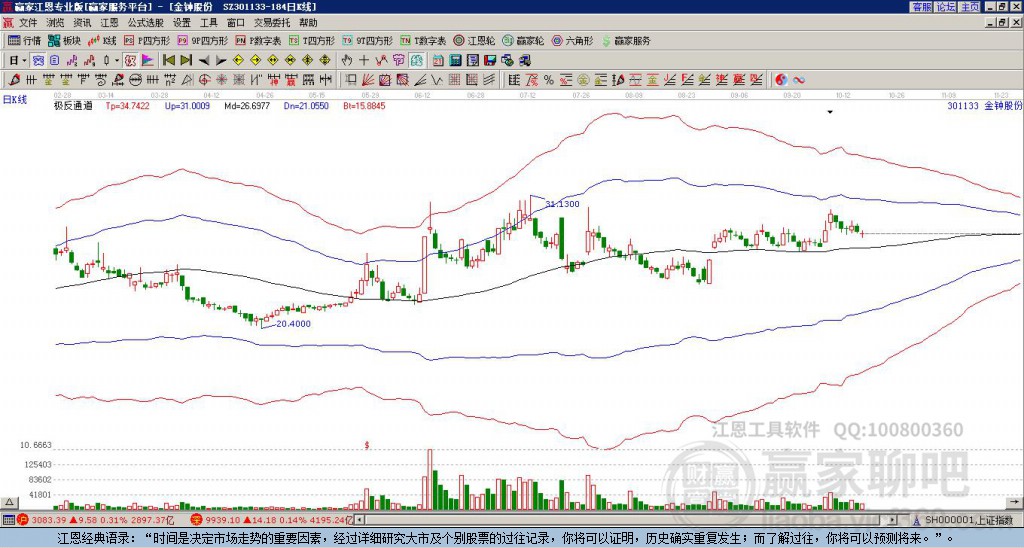This screenshot has height=548, width=1024.
Task: Open the calendar date icon
Action: pyautogui.click(x=438, y=61)
